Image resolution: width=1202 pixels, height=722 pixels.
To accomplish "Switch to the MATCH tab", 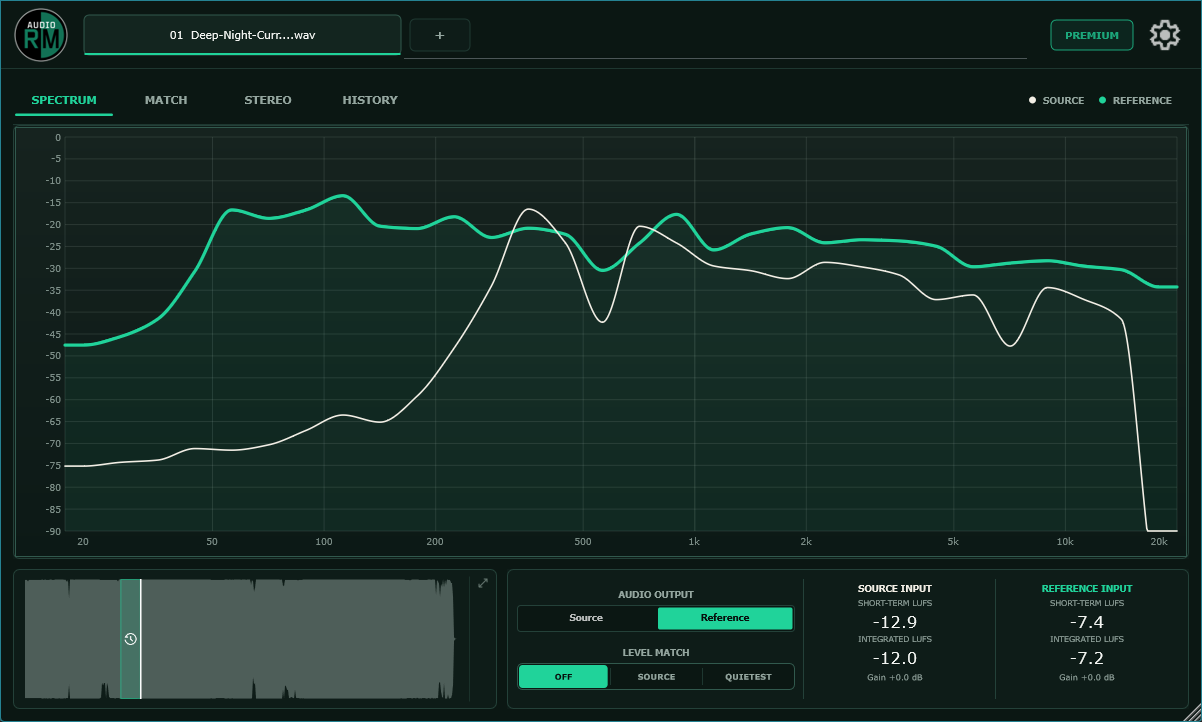I will click(166, 100).
